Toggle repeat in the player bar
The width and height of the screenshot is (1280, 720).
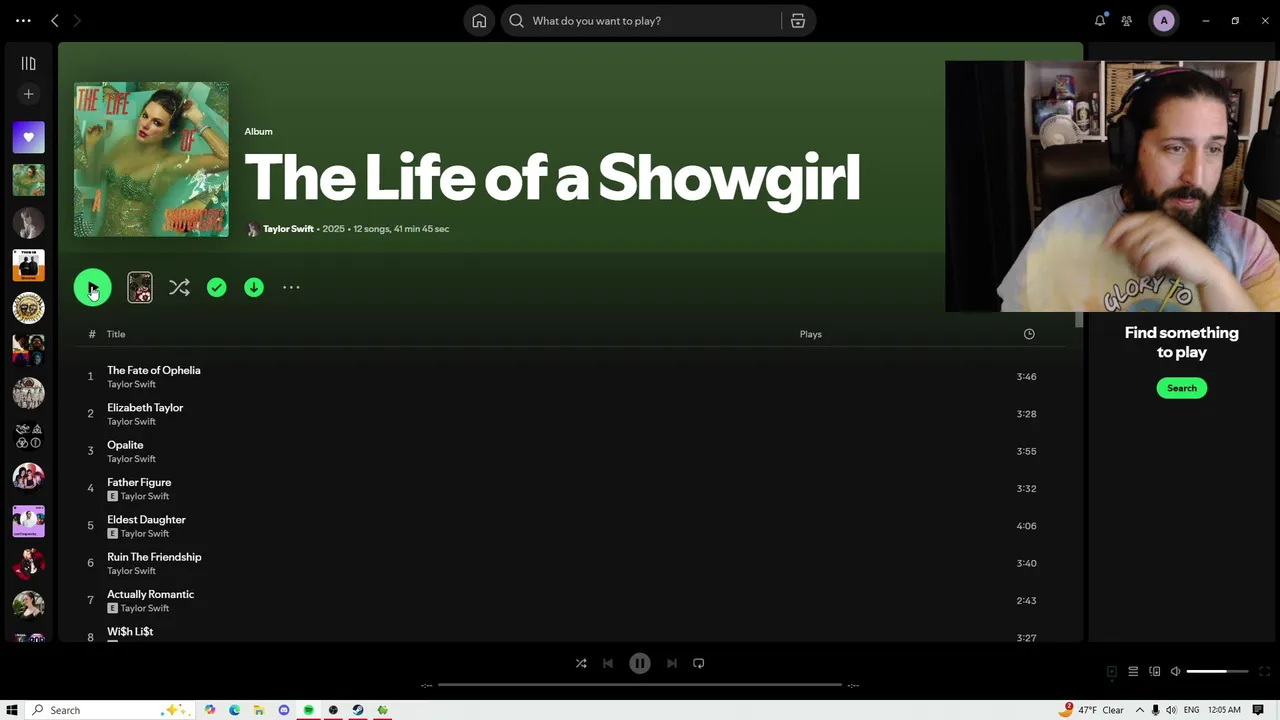pos(699,663)
